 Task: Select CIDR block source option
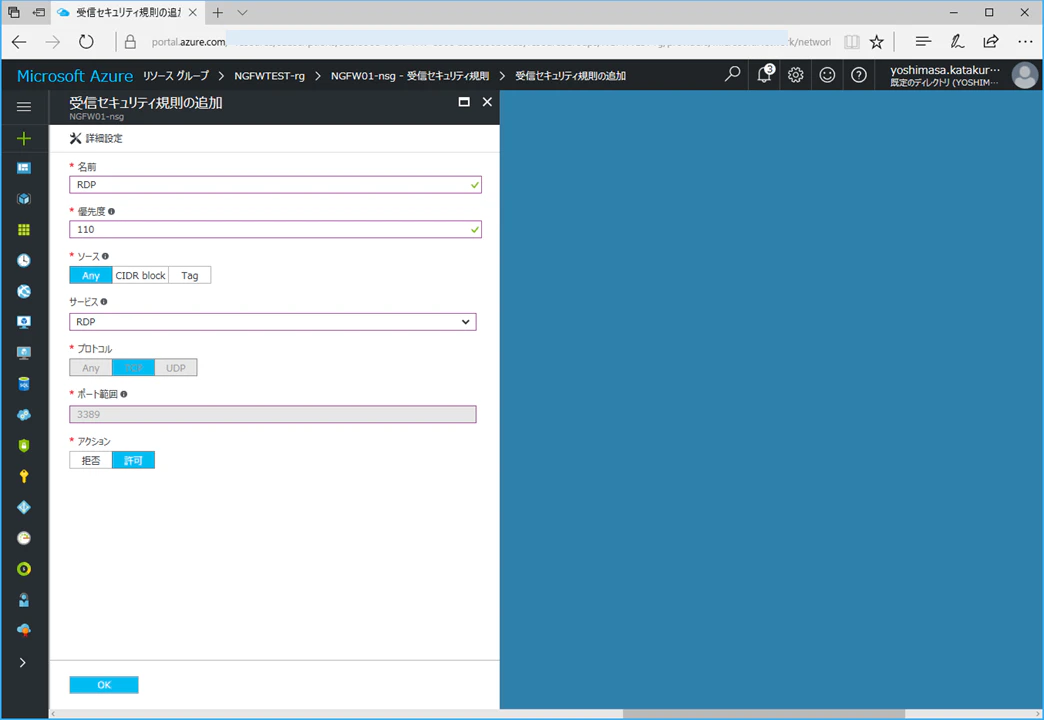(140, 275)
